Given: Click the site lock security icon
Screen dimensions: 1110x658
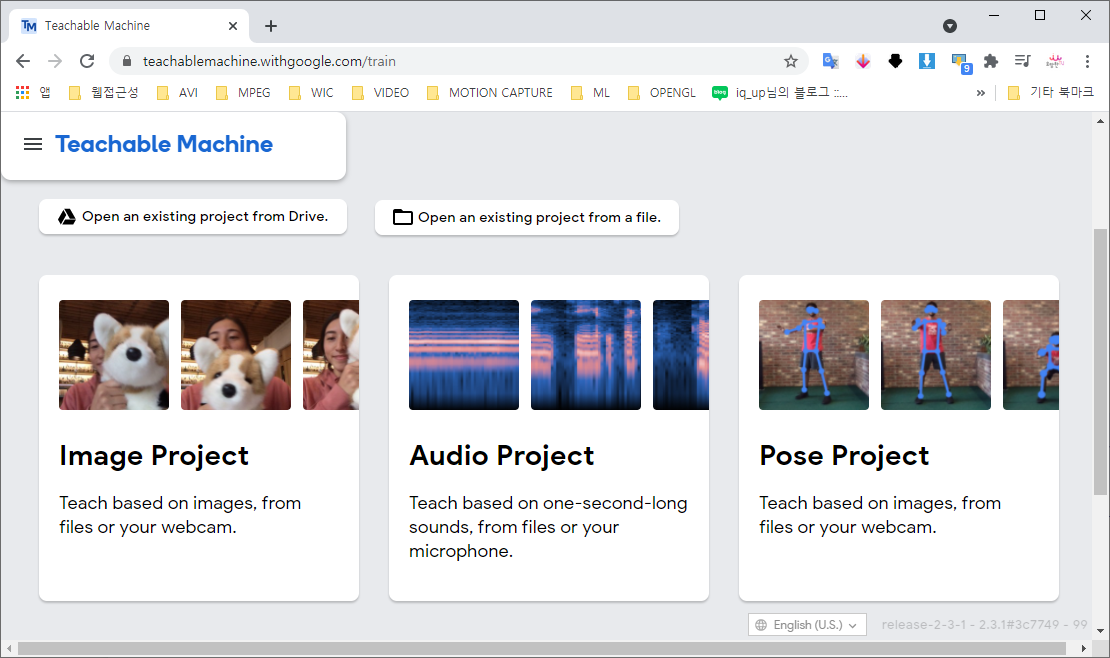Looking at the screenshot, I should [127, 61].
